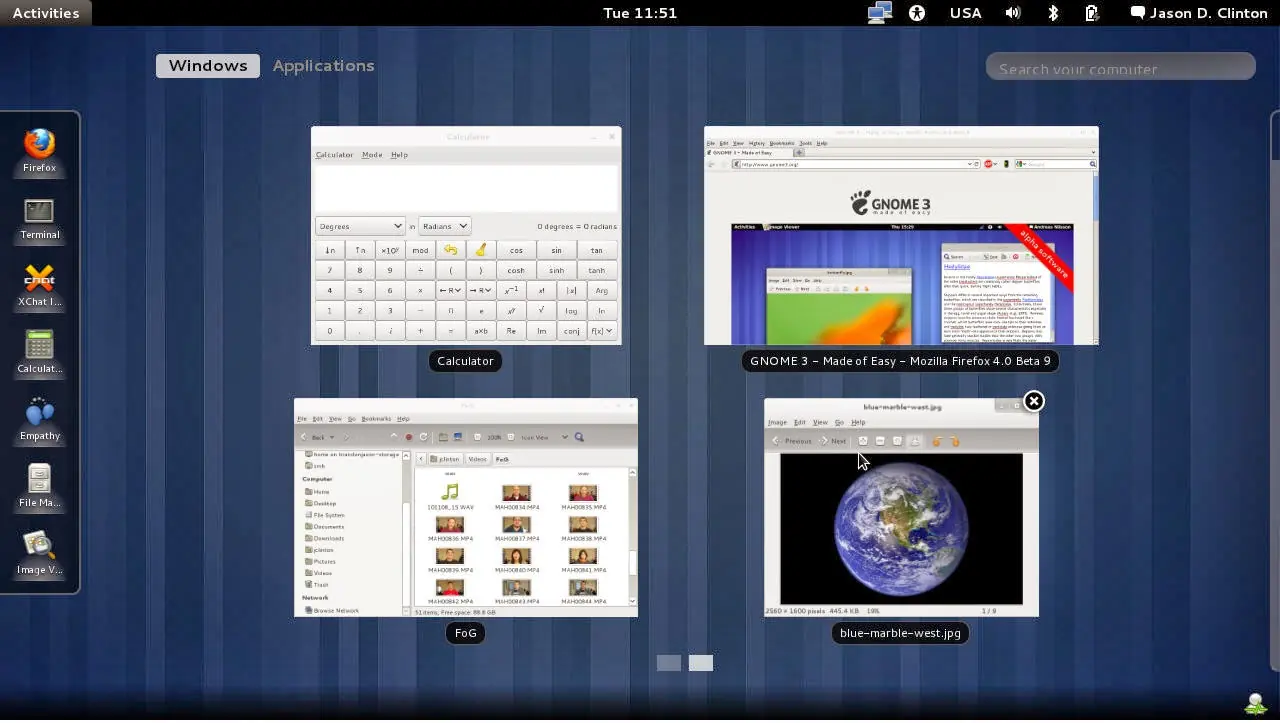
Task: Open the Back history arrow in FoG
Action: pos(333,437)
